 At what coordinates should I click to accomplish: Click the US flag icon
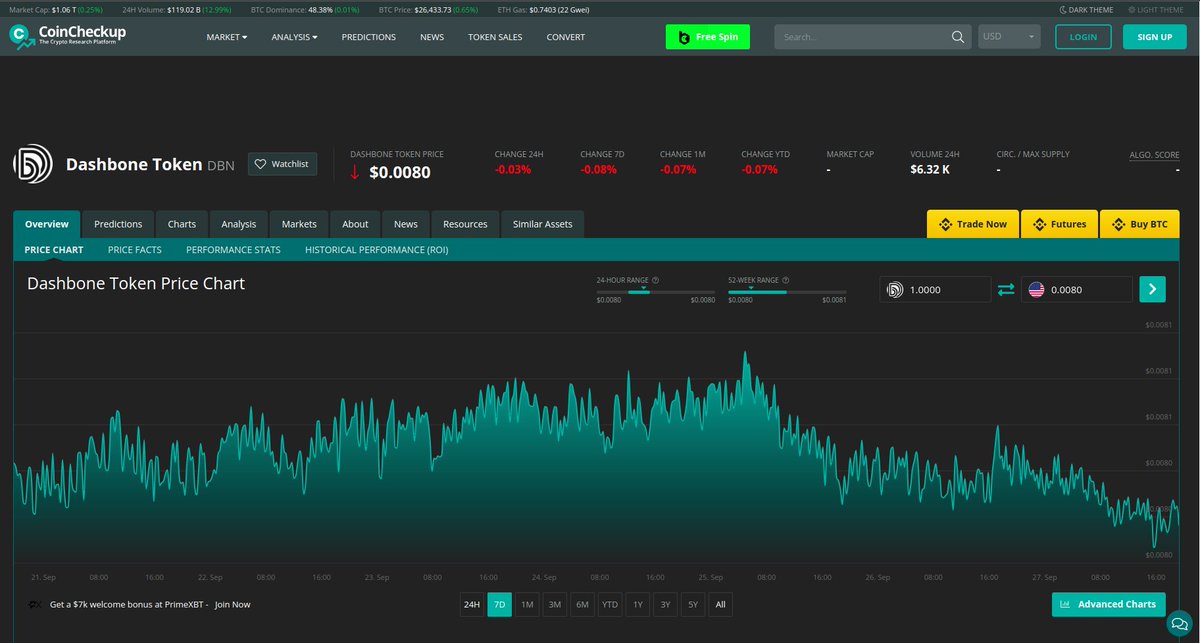1036,290
